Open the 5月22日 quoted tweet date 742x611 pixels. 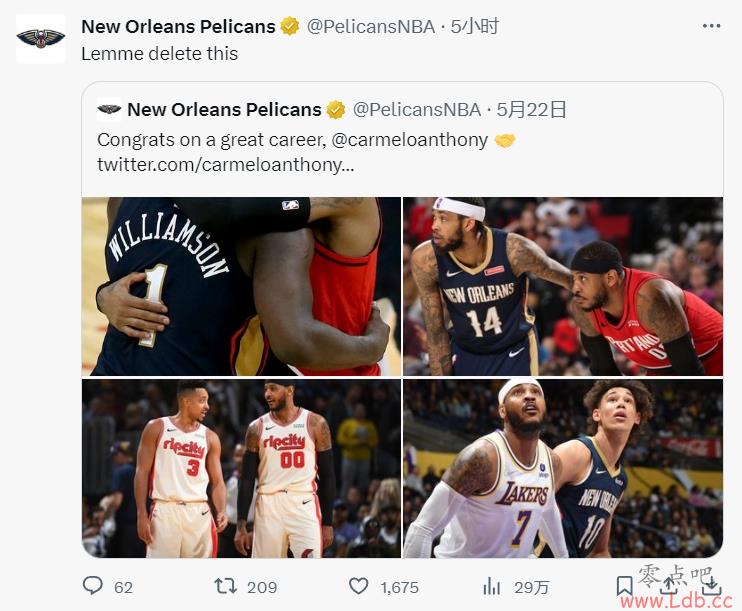[531, 110]
